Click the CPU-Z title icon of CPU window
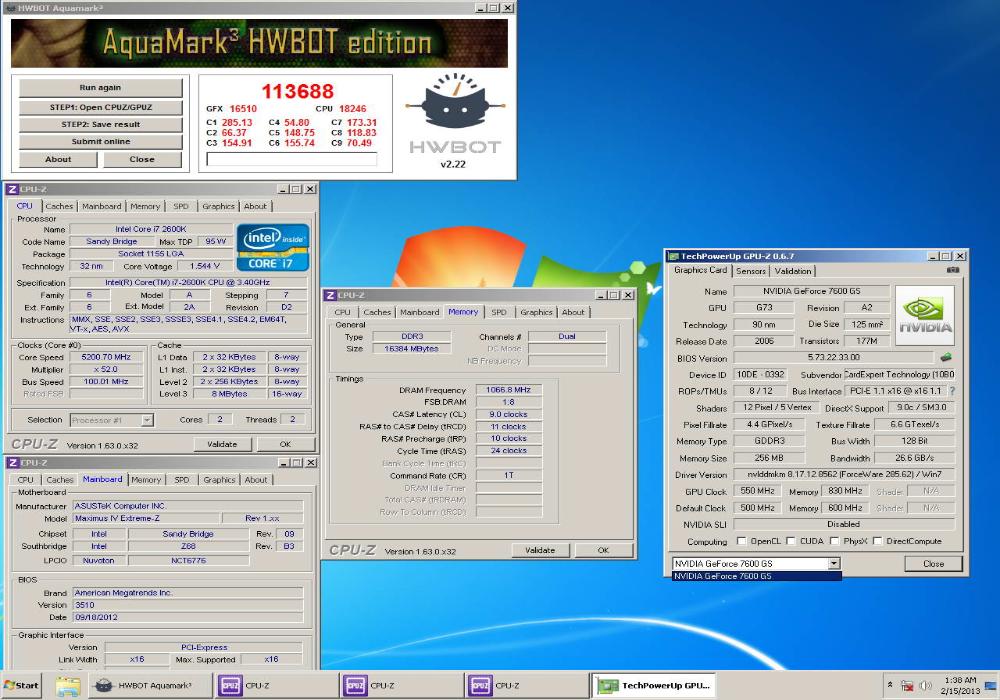1000x700 pixels. click(x=11, y=189)
